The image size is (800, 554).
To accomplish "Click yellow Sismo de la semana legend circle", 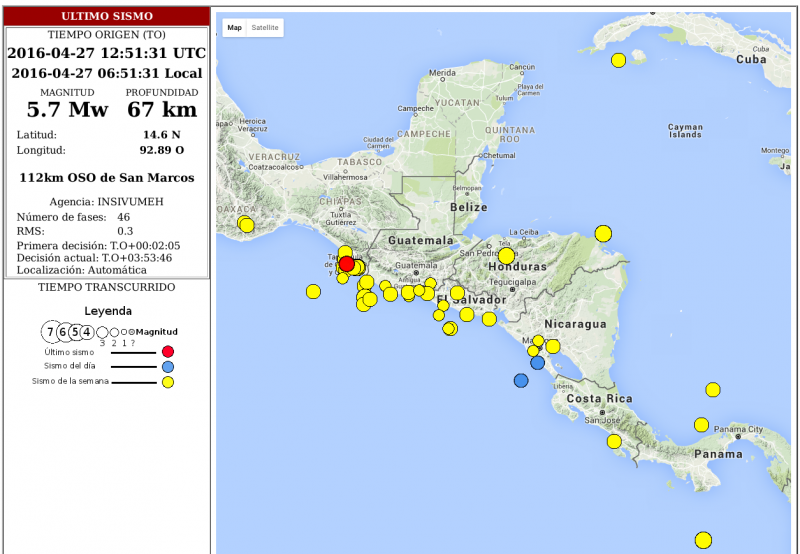I will pos(168,382).
